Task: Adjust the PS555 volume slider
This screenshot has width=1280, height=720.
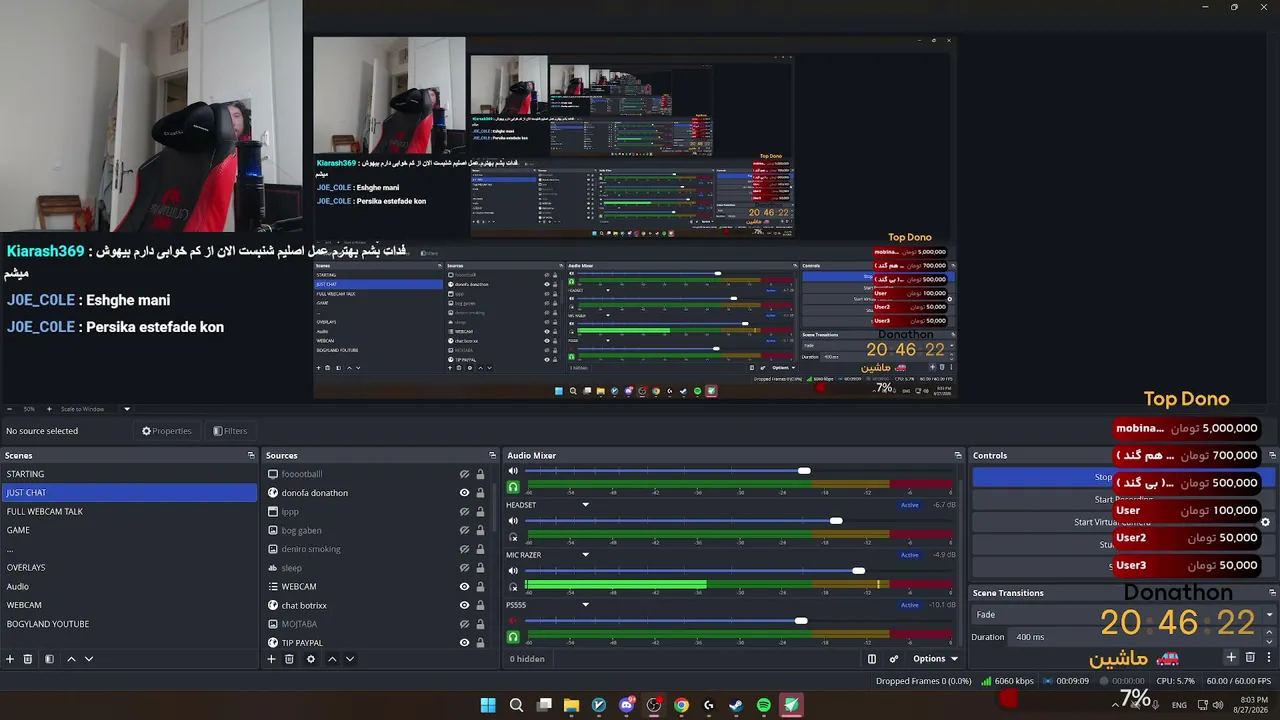Action: 801,621
